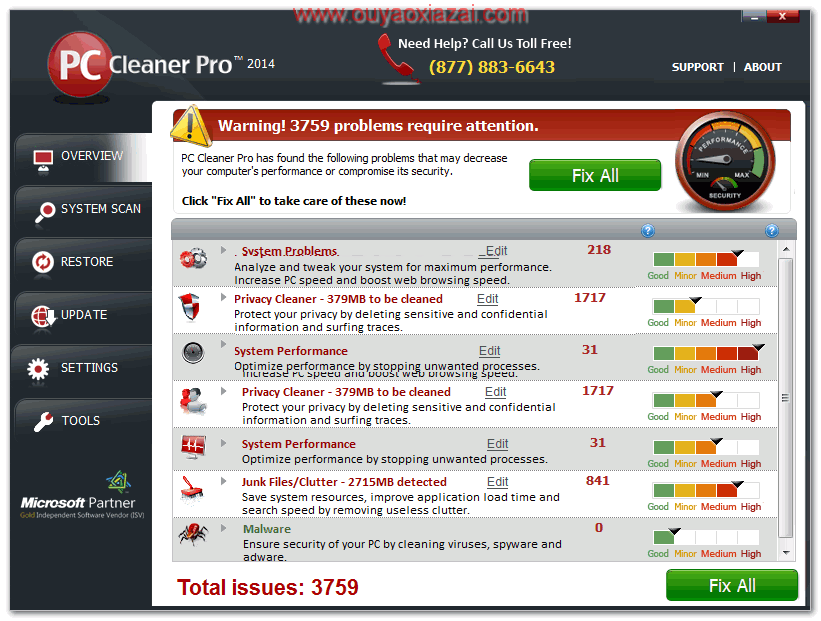Open the About link

(x=762, y=67)
